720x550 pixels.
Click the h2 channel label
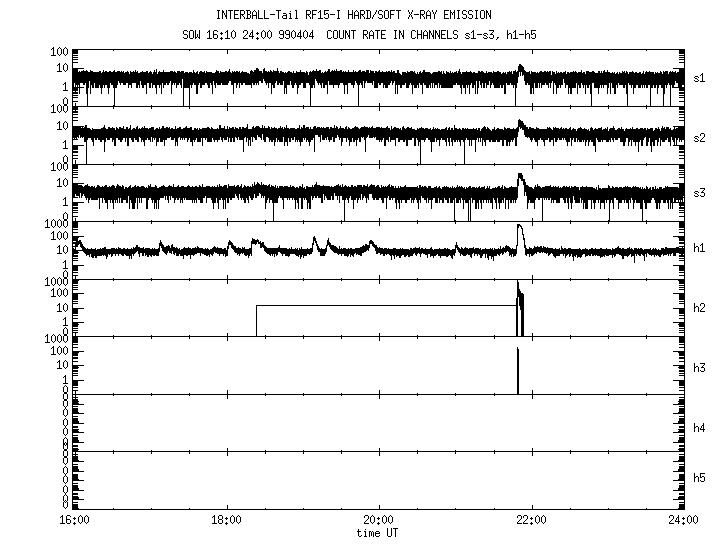pos(700,308)
